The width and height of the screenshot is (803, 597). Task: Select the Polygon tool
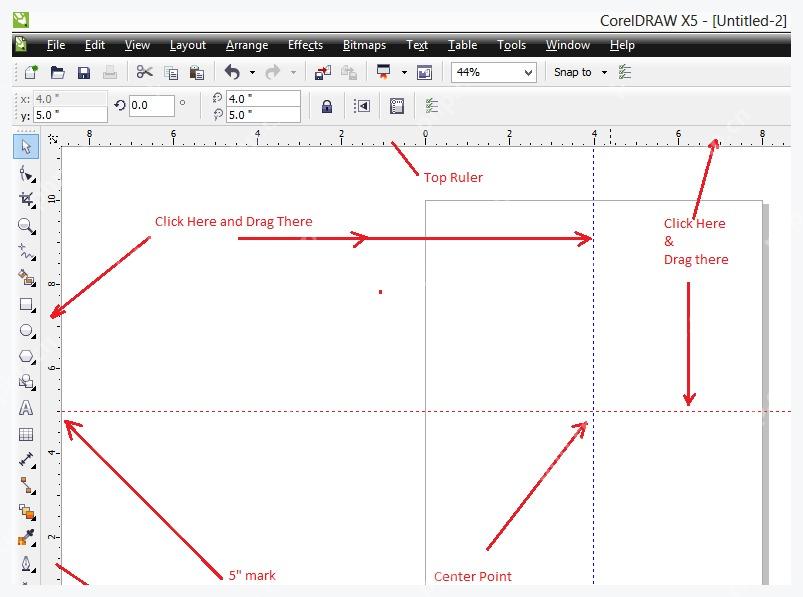[x=26, y=356]
